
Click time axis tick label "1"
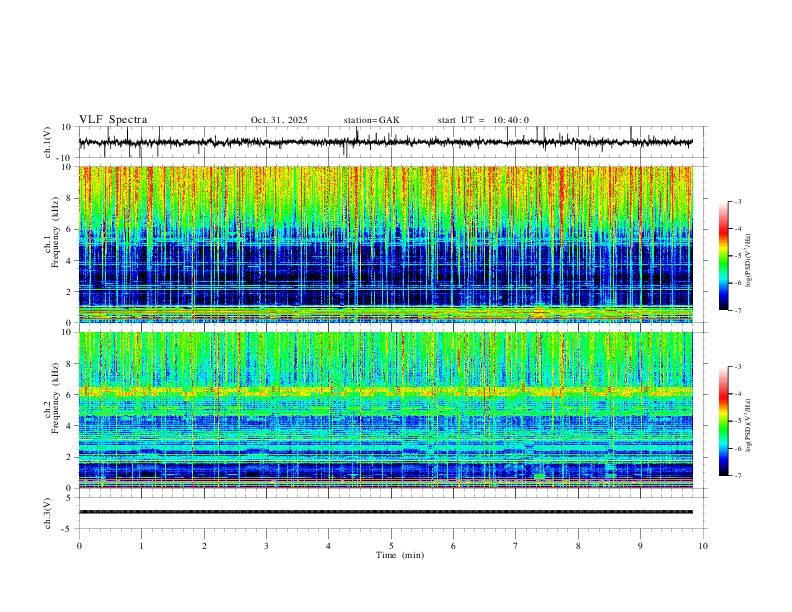point(141,546)
